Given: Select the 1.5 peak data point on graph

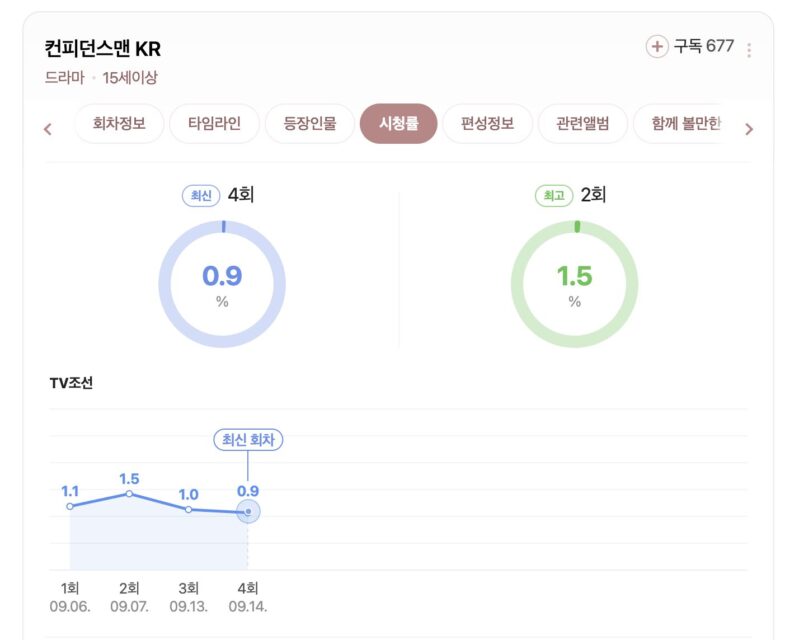Looking at the screenshot, I should coord(129,493).
